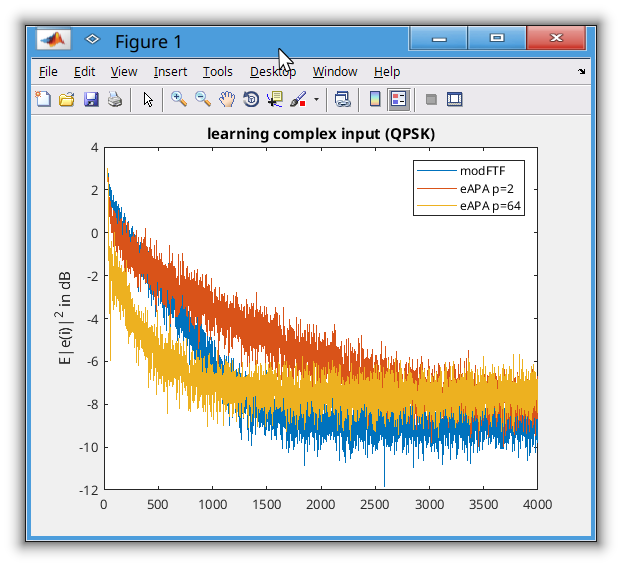622x567 pixels.
Task: Open the File menu
Action: pyautogui.click(x=48, y=72)
